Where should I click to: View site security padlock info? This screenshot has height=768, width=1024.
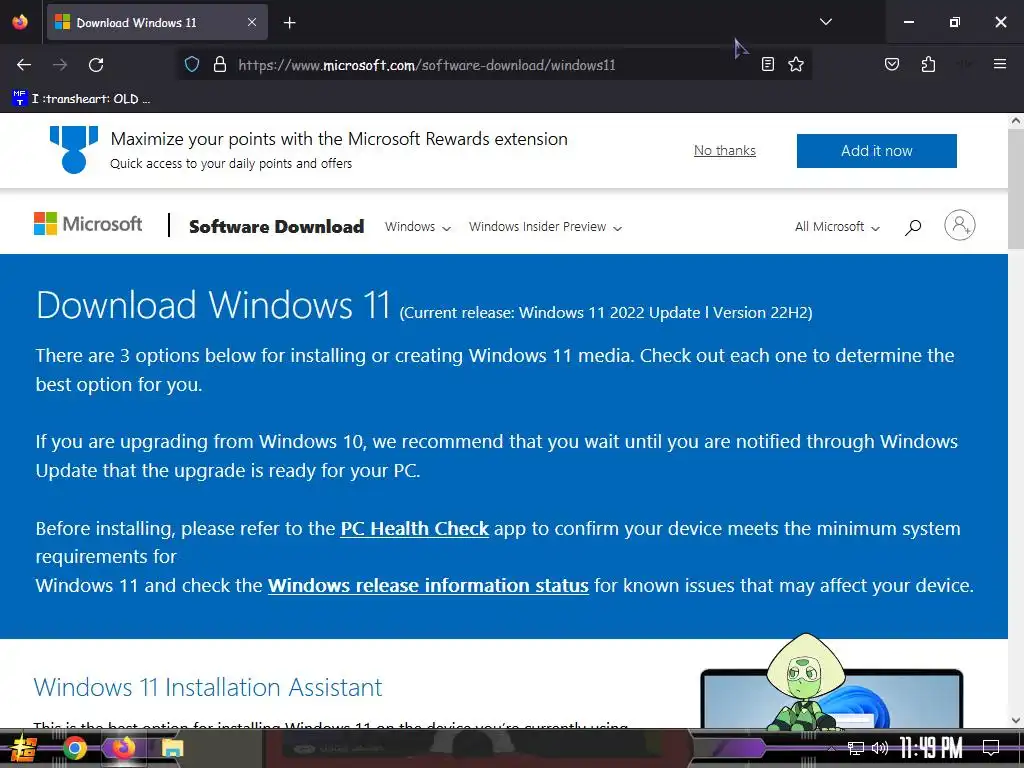(220, 65)
